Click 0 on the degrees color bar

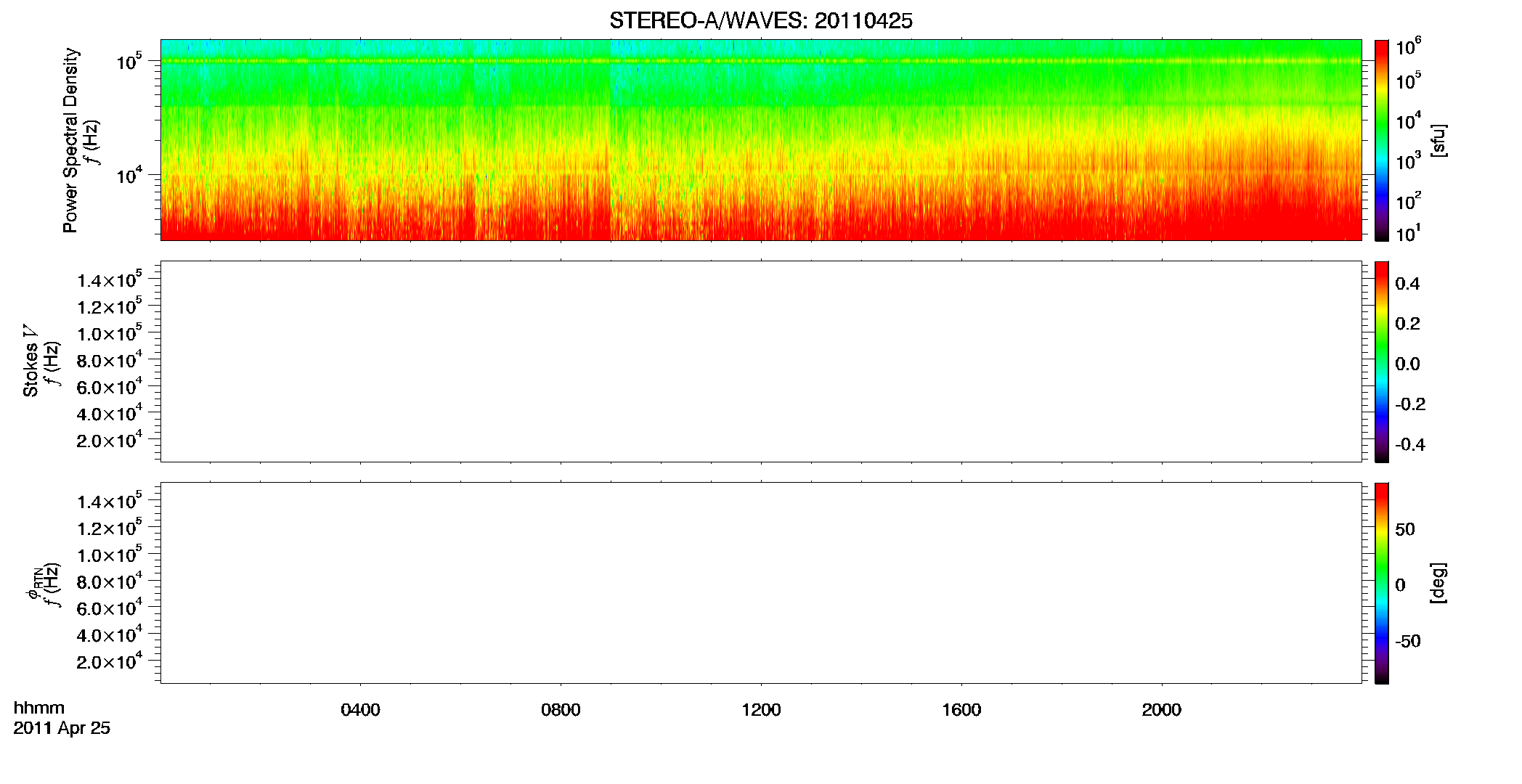coord(1401,585)
